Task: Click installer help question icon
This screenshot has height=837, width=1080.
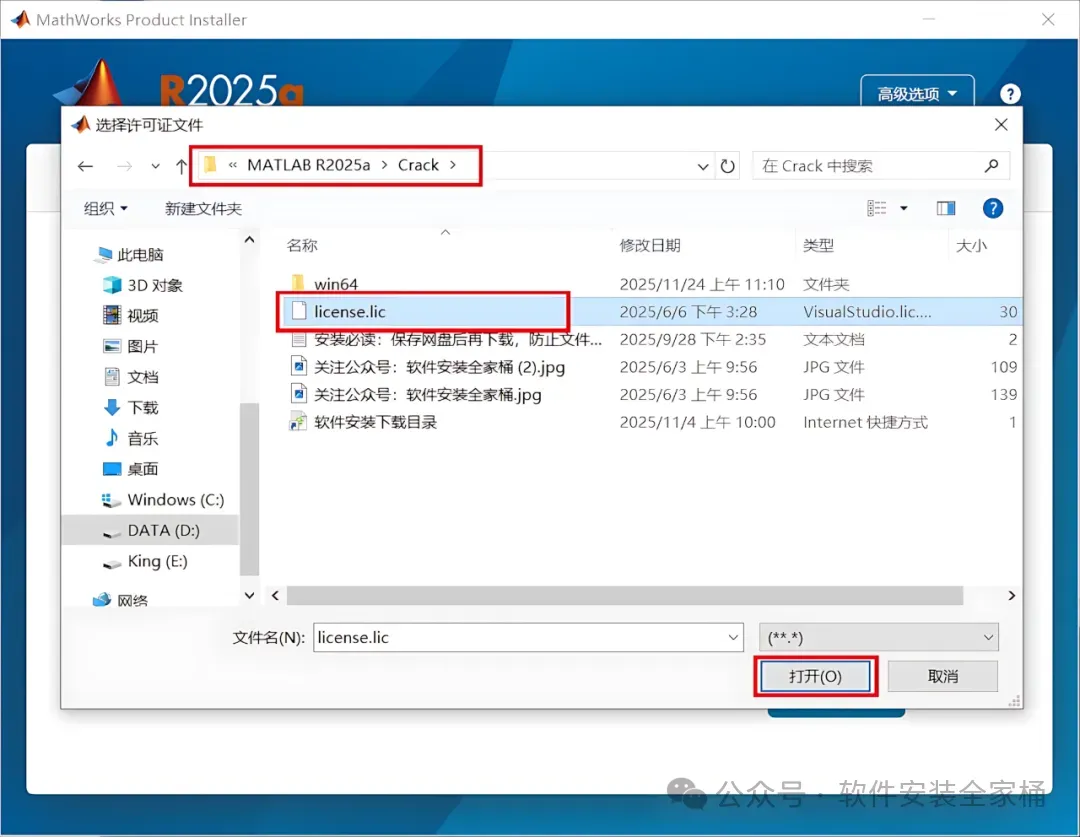Action: (x=1010, y=94)
